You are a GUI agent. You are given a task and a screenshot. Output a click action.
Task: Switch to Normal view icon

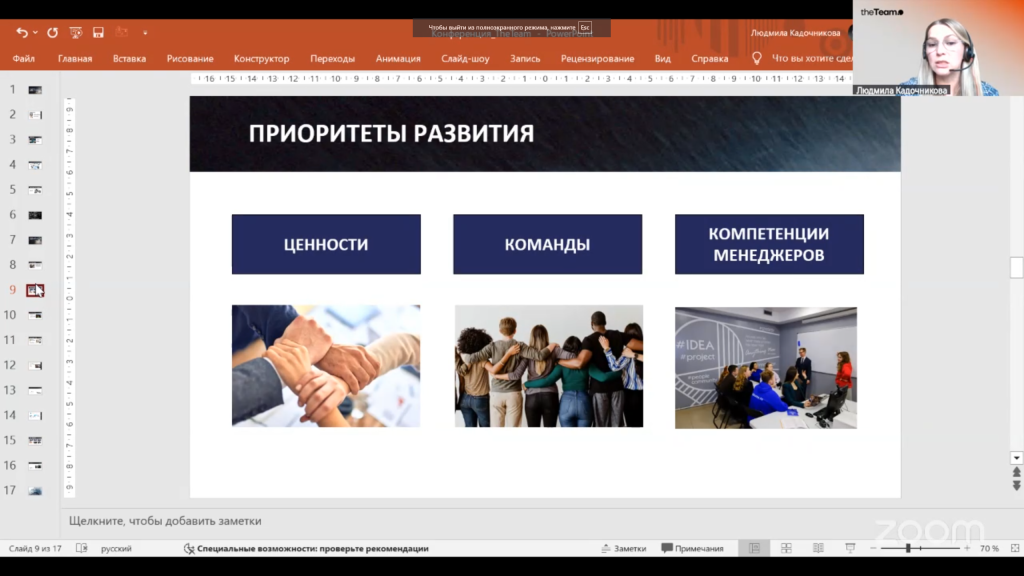[754, 549]
